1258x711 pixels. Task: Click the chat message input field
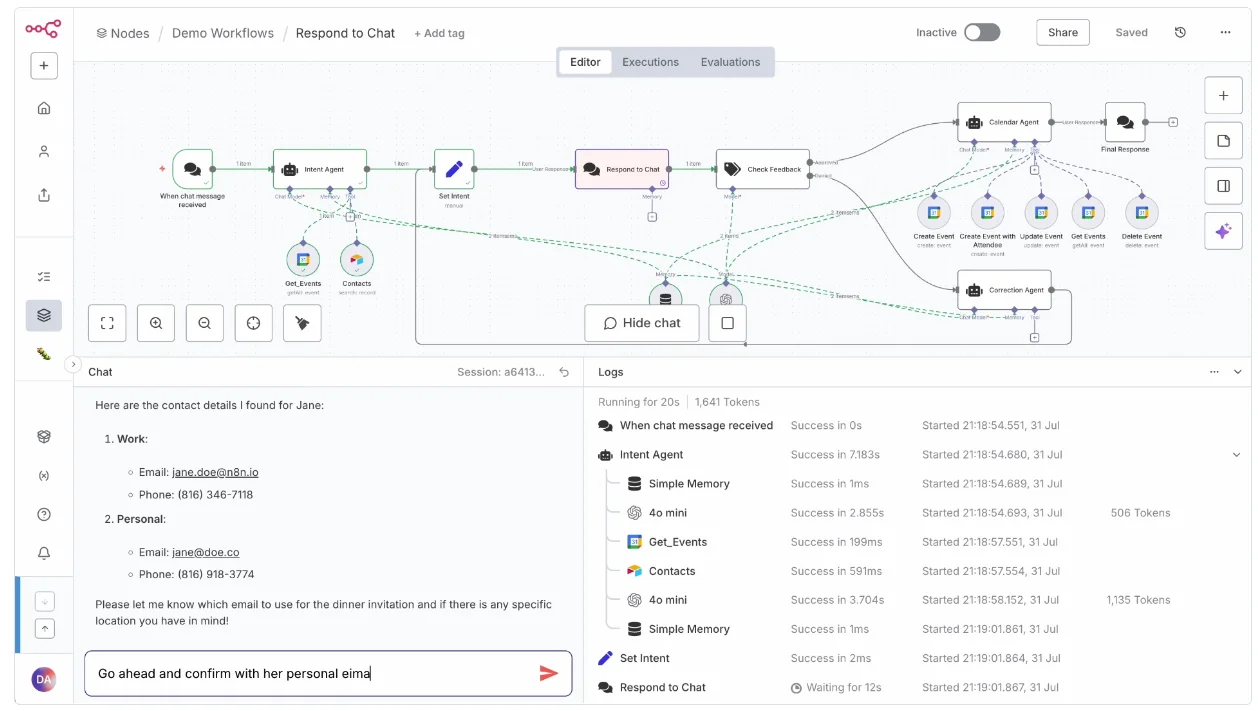tap(310, 673)
